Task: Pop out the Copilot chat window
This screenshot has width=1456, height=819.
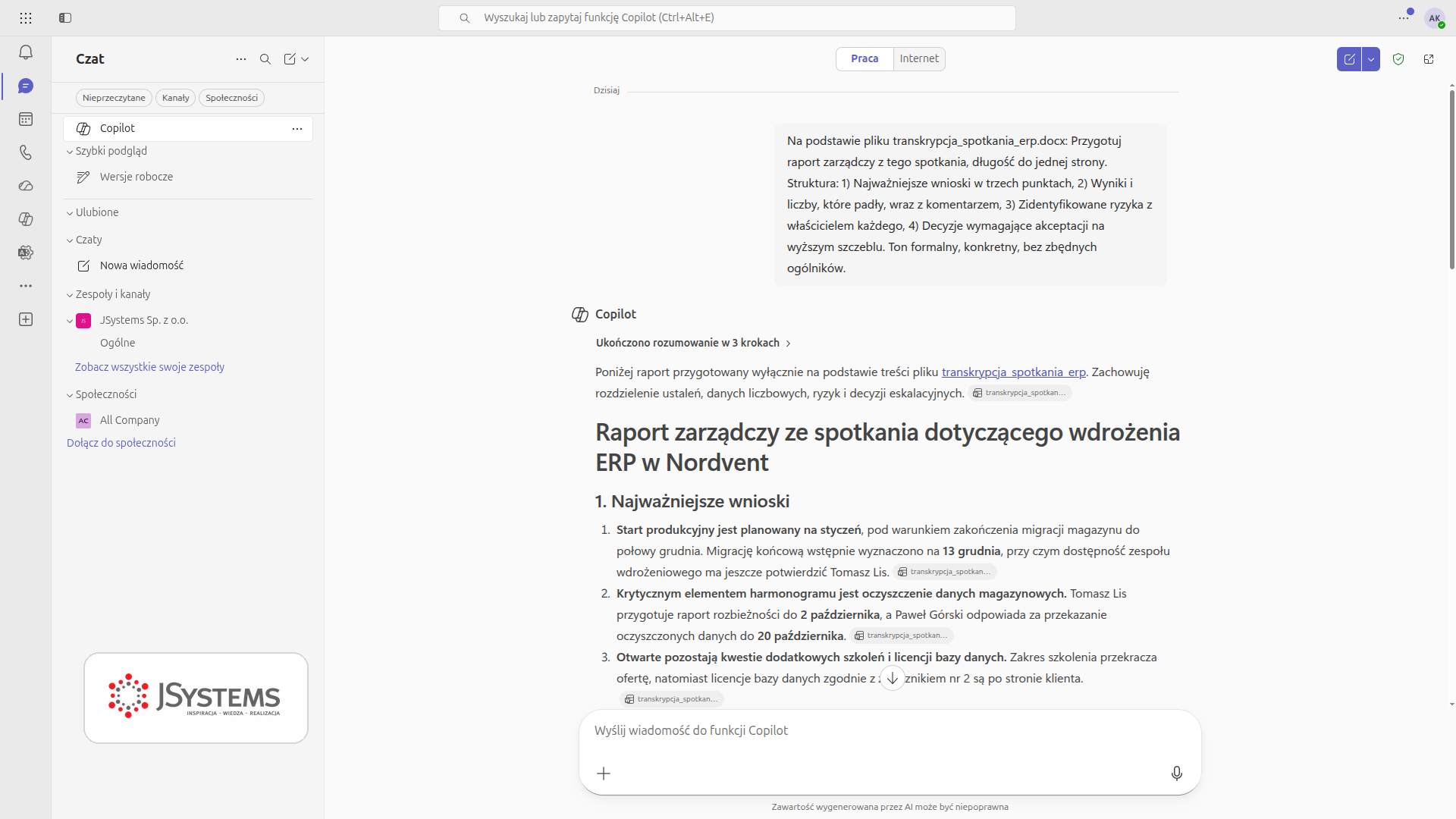Action: tap(1429, 59)
